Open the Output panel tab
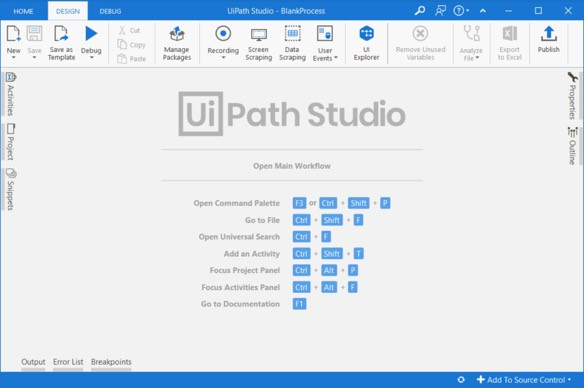The width and height of the screenshot is (584, 388). [33, 362]
